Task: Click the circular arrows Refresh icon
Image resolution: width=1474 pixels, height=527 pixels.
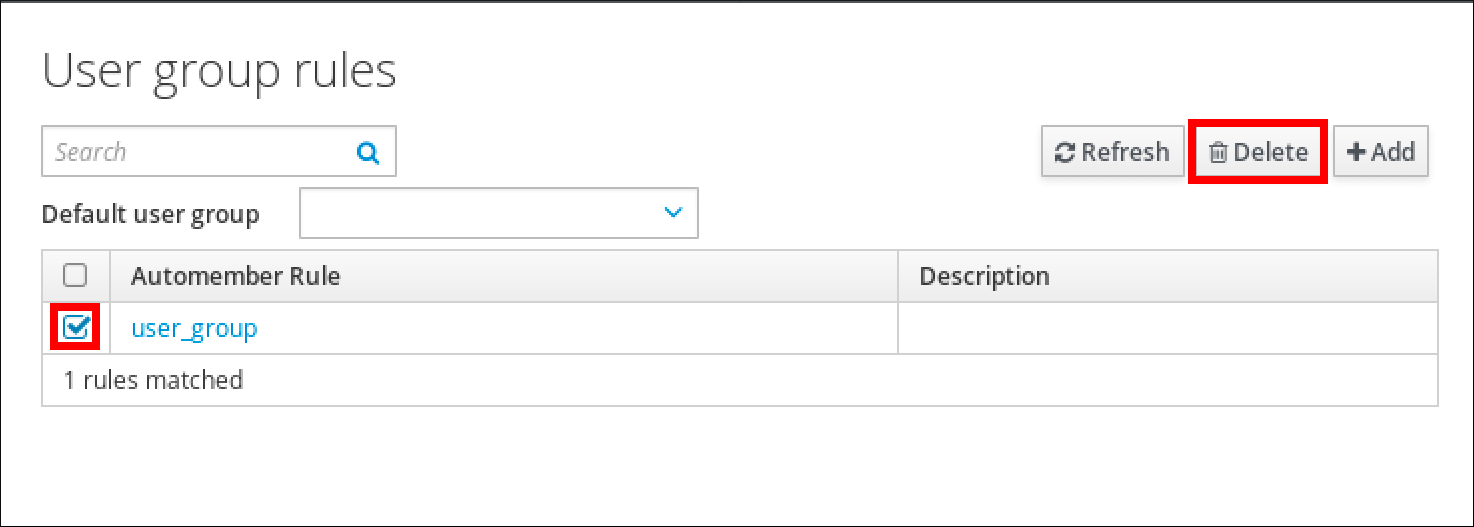Action: [x=1065, y=153]
